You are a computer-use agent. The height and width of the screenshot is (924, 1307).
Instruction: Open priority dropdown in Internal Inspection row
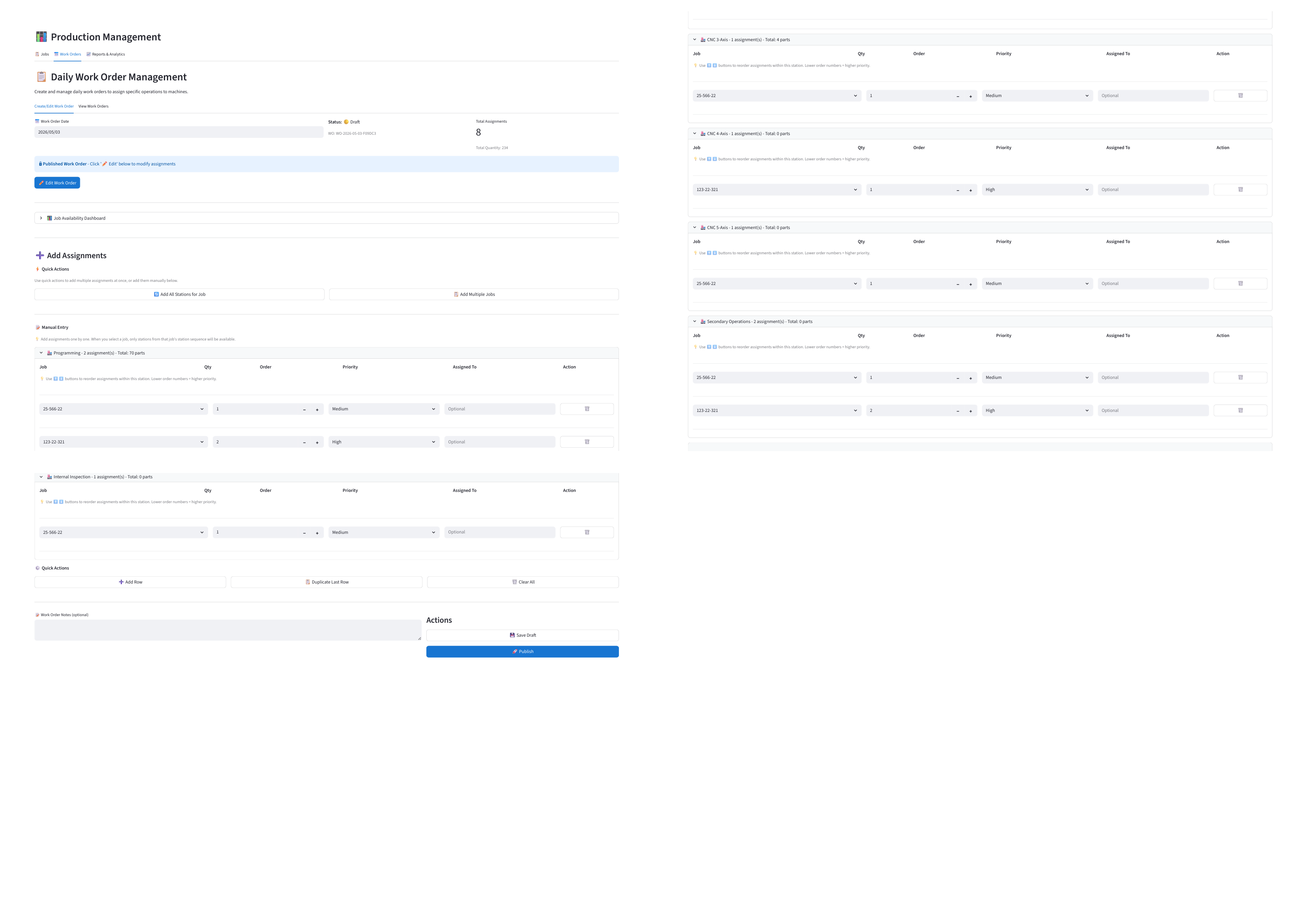click(384, 532)
